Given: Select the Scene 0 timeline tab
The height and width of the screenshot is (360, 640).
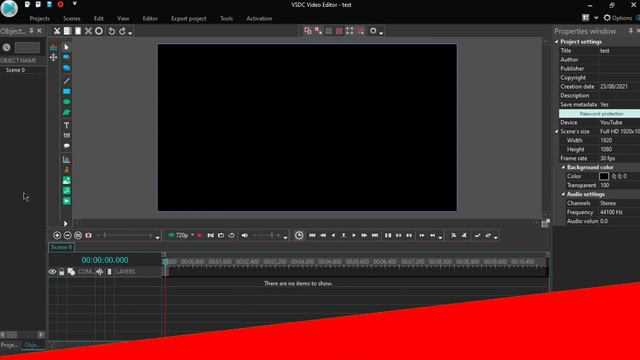Looking at the screenshot, I should tap(61, 247).
